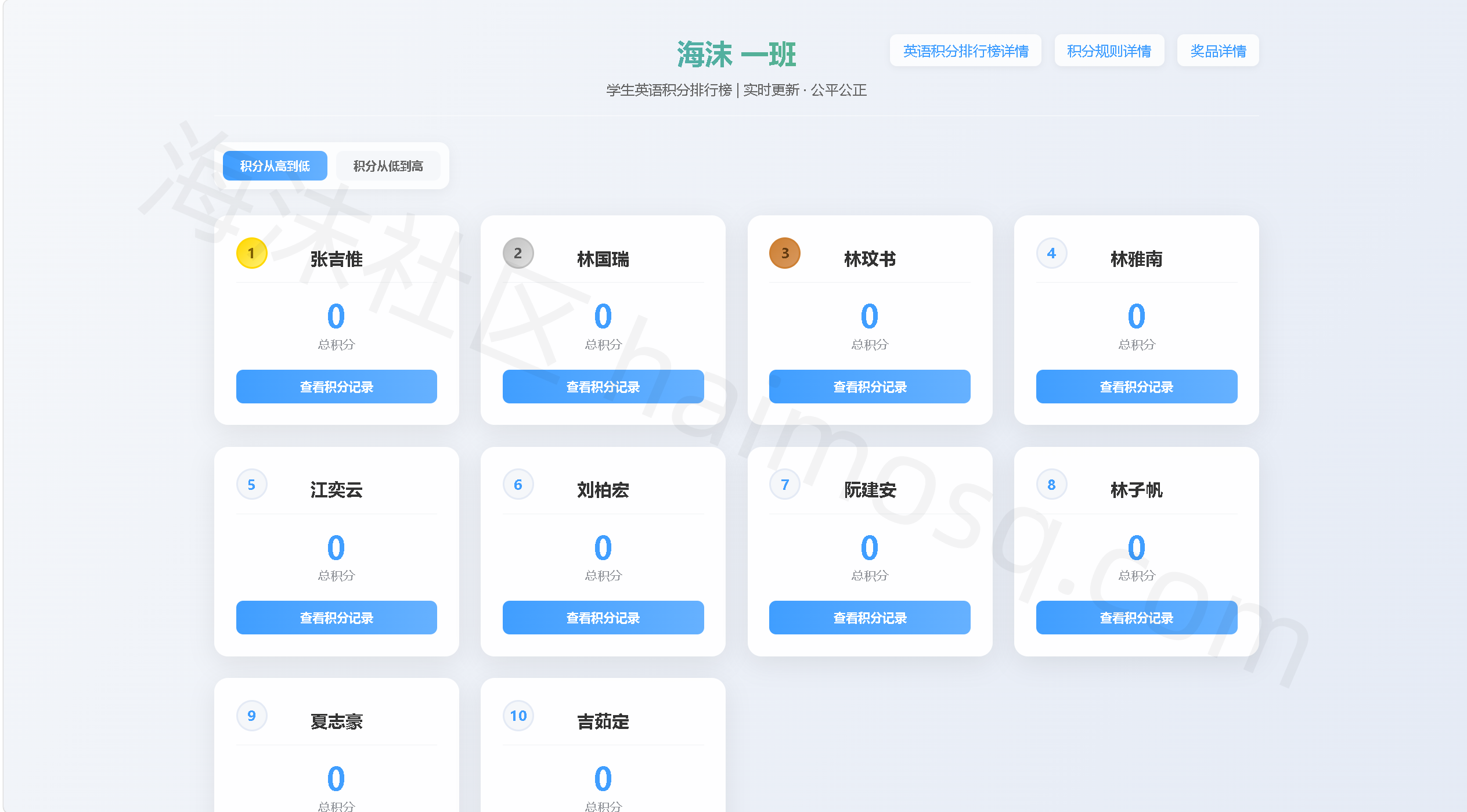View 林国瑞's 积分记录

tap(603, 387)
